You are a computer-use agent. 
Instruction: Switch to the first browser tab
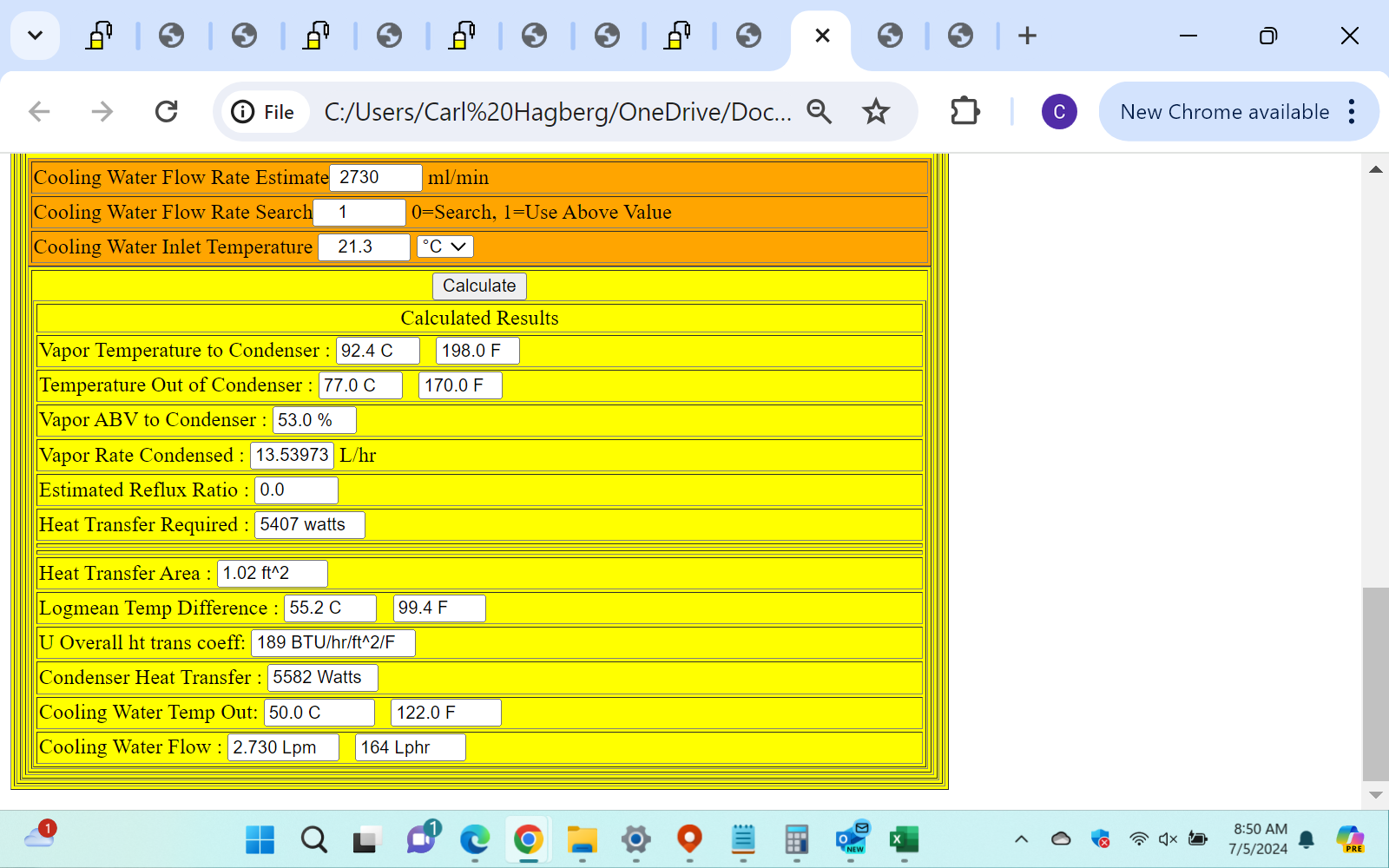pos(99,36)
